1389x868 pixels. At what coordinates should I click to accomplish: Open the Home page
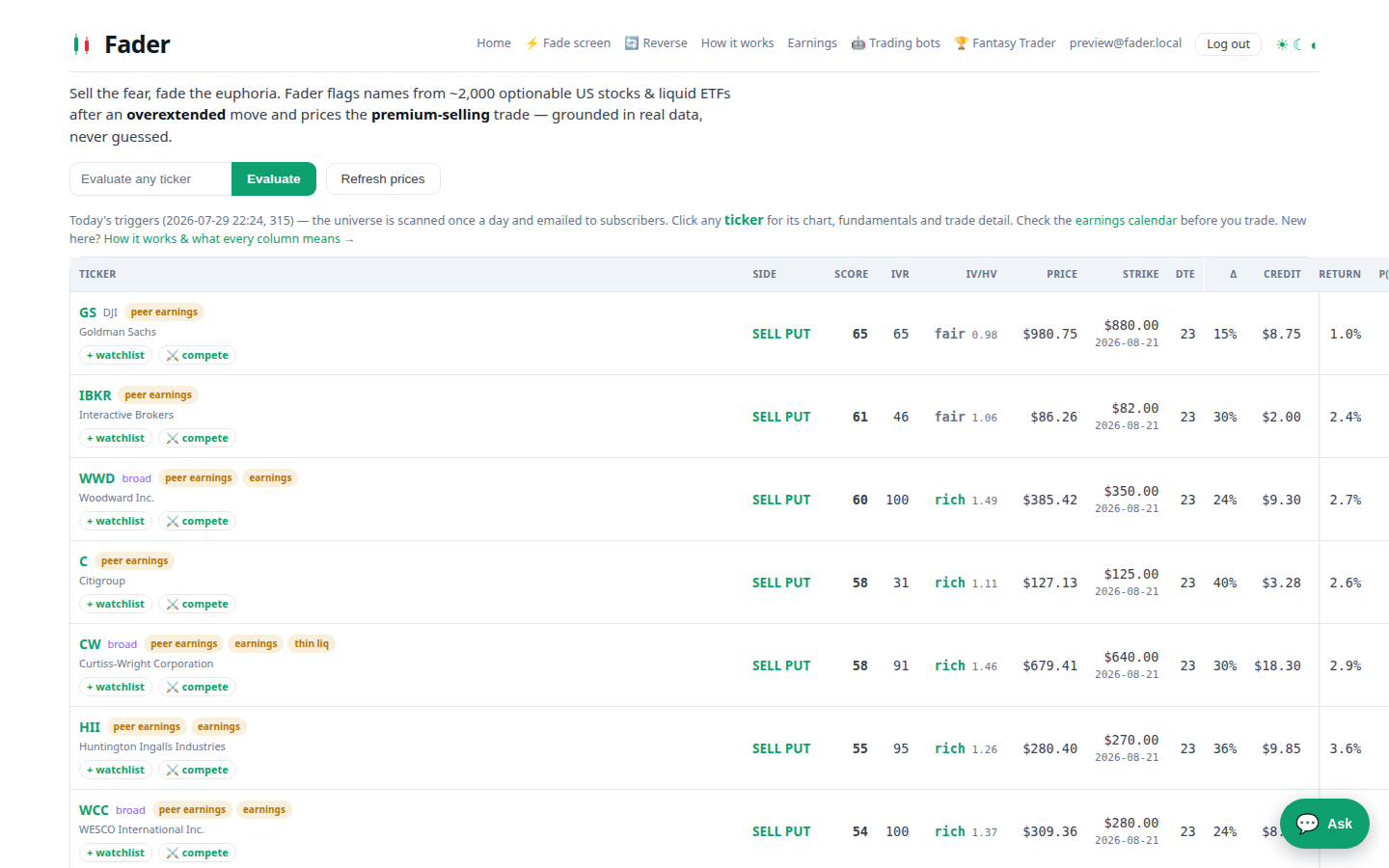point(494,43)
